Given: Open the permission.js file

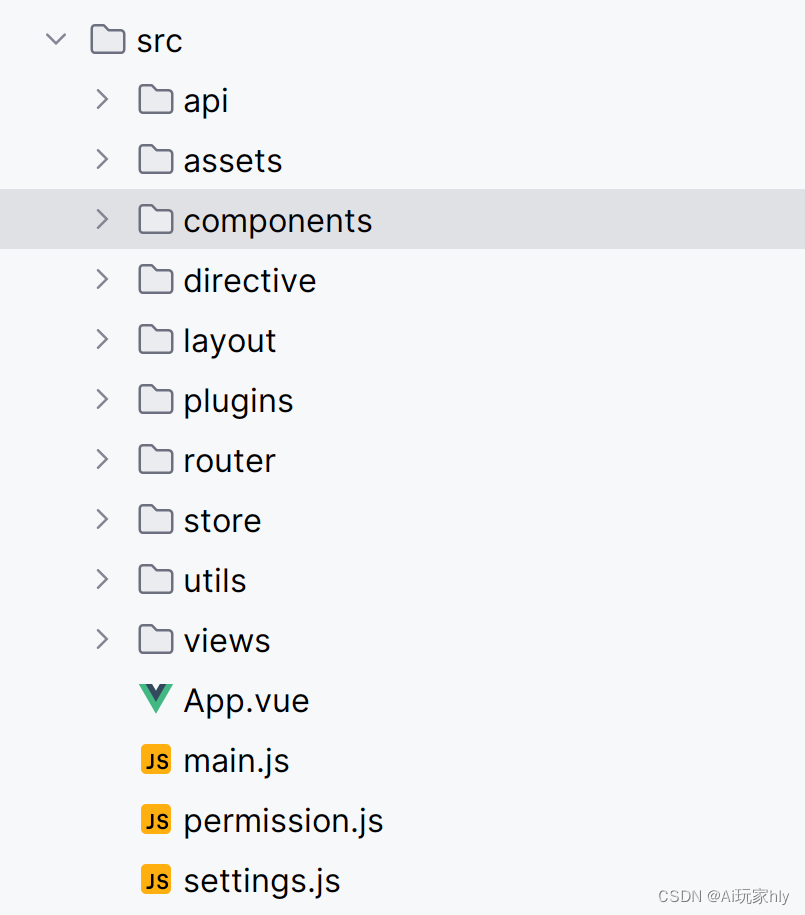Looking at the screenshot, I should [x=283, y=821].
